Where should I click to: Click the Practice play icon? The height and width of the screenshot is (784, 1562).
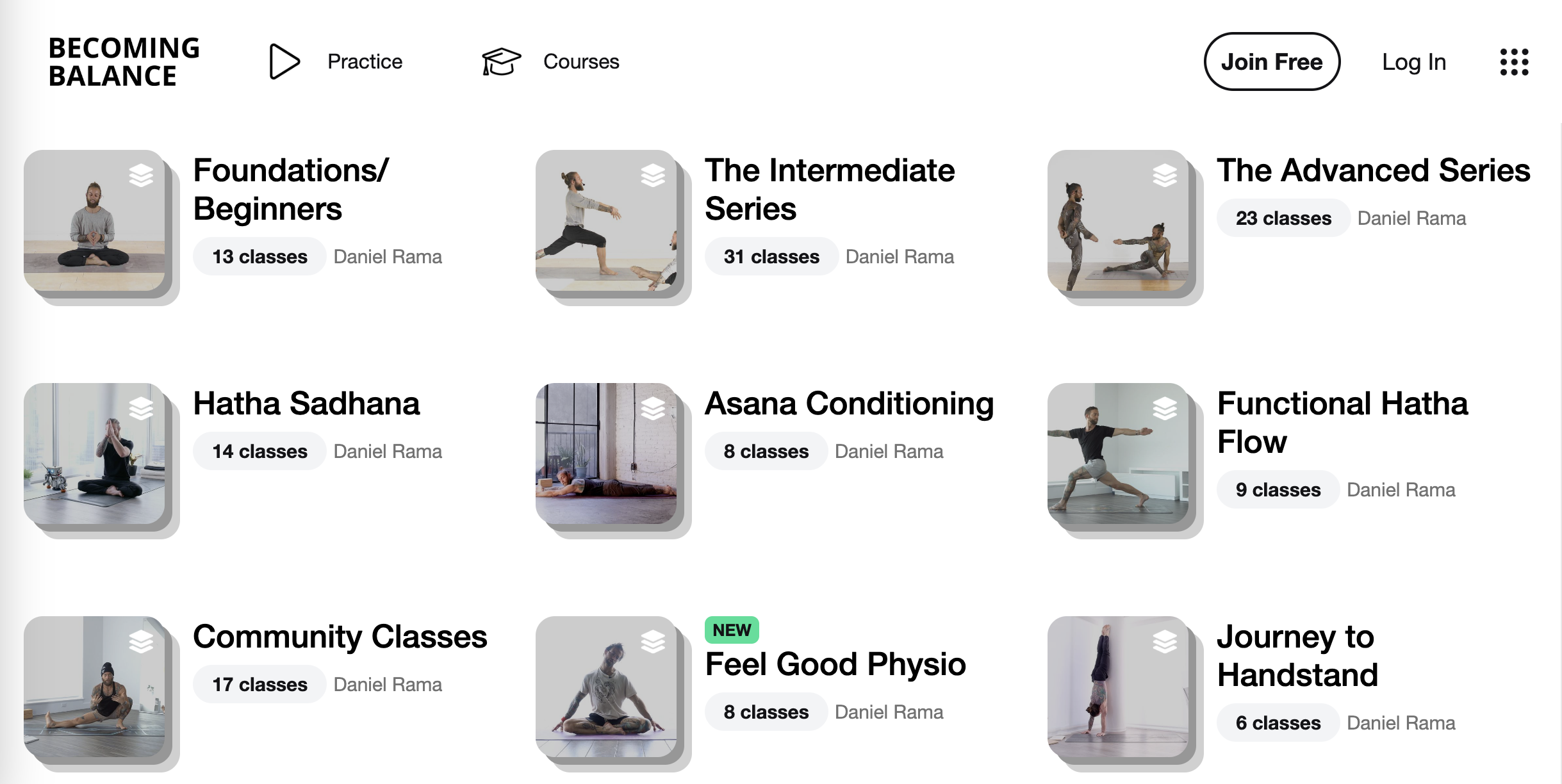pyautogui.click(x=284, y=61)
